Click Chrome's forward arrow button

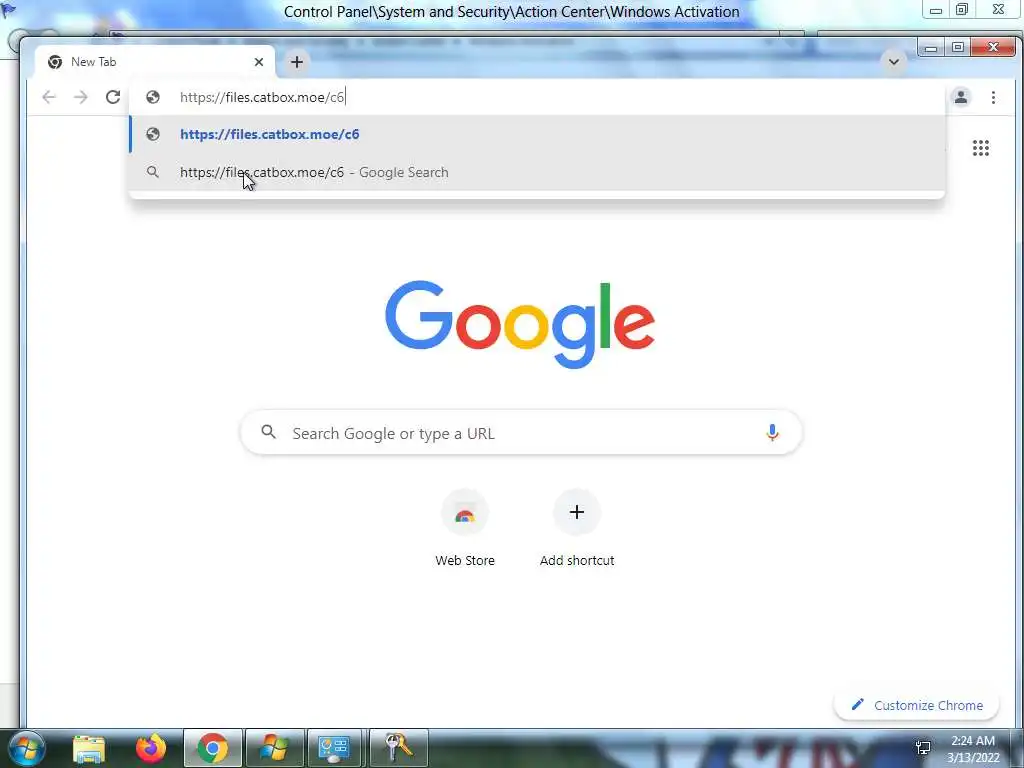81,97
